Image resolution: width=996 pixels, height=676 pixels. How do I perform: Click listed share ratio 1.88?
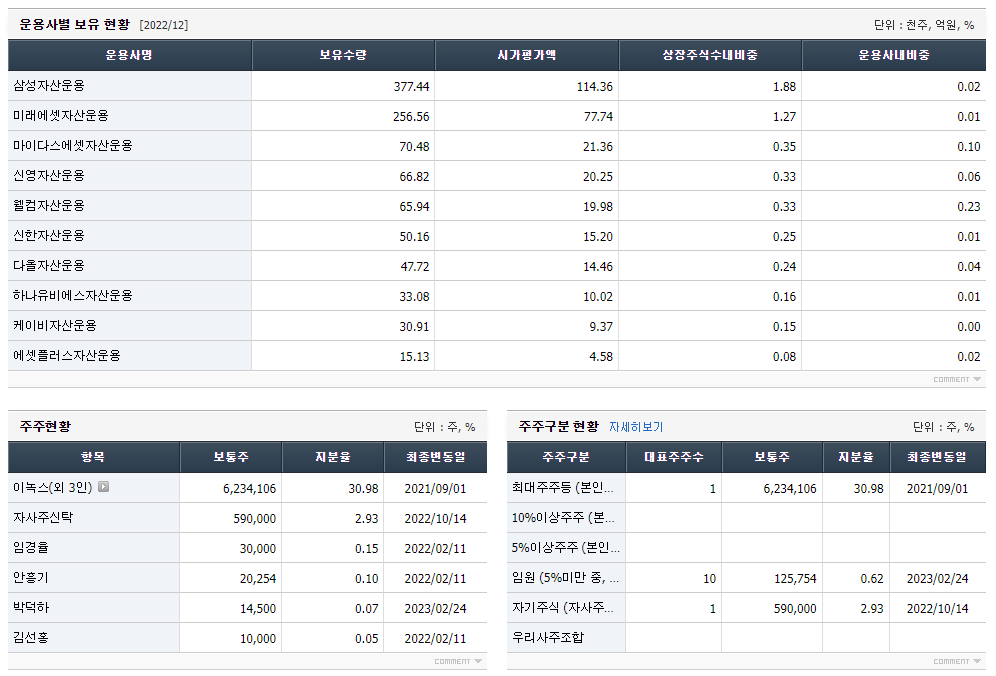pos(784,86)
